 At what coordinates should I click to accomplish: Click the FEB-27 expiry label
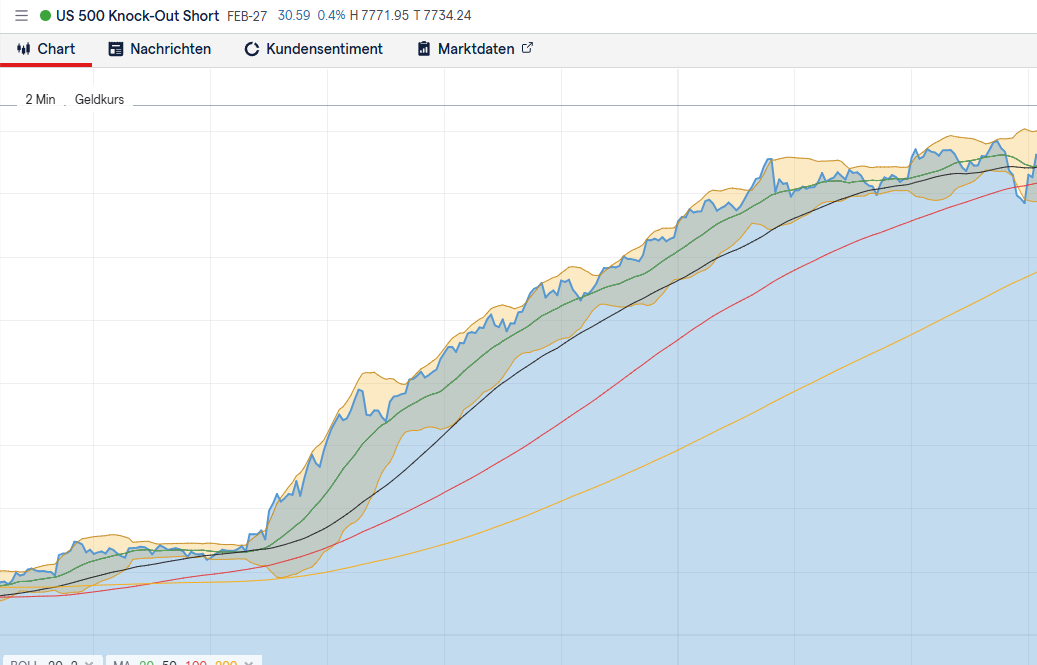click(x=247, y=16)
